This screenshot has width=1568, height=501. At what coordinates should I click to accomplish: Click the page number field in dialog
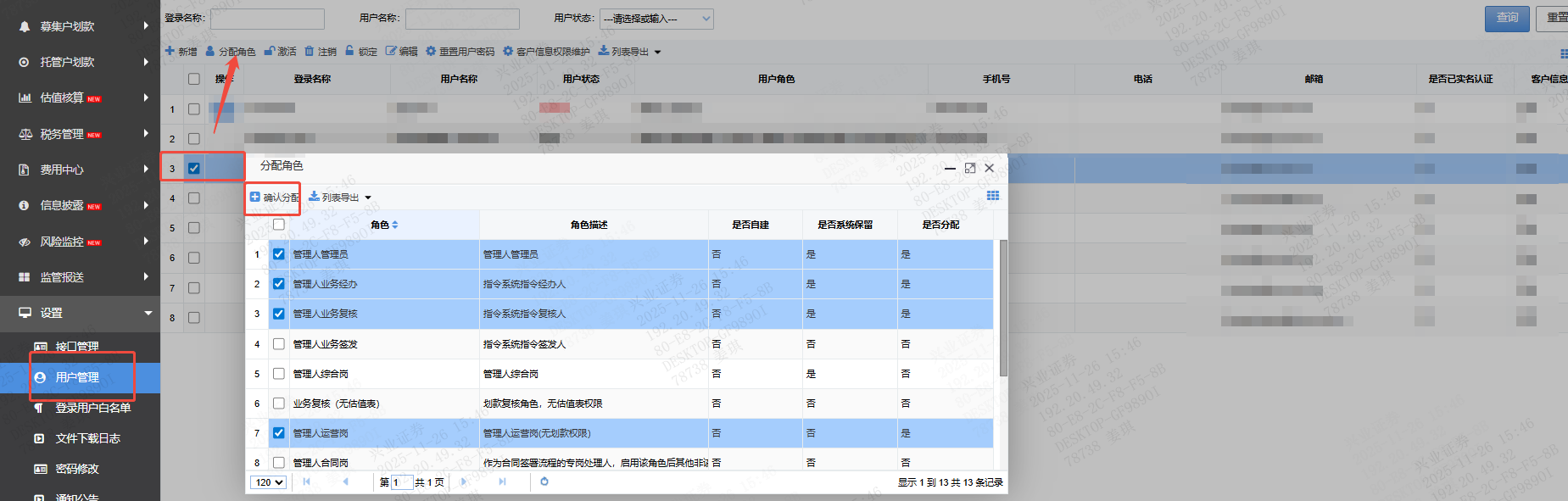402,482
